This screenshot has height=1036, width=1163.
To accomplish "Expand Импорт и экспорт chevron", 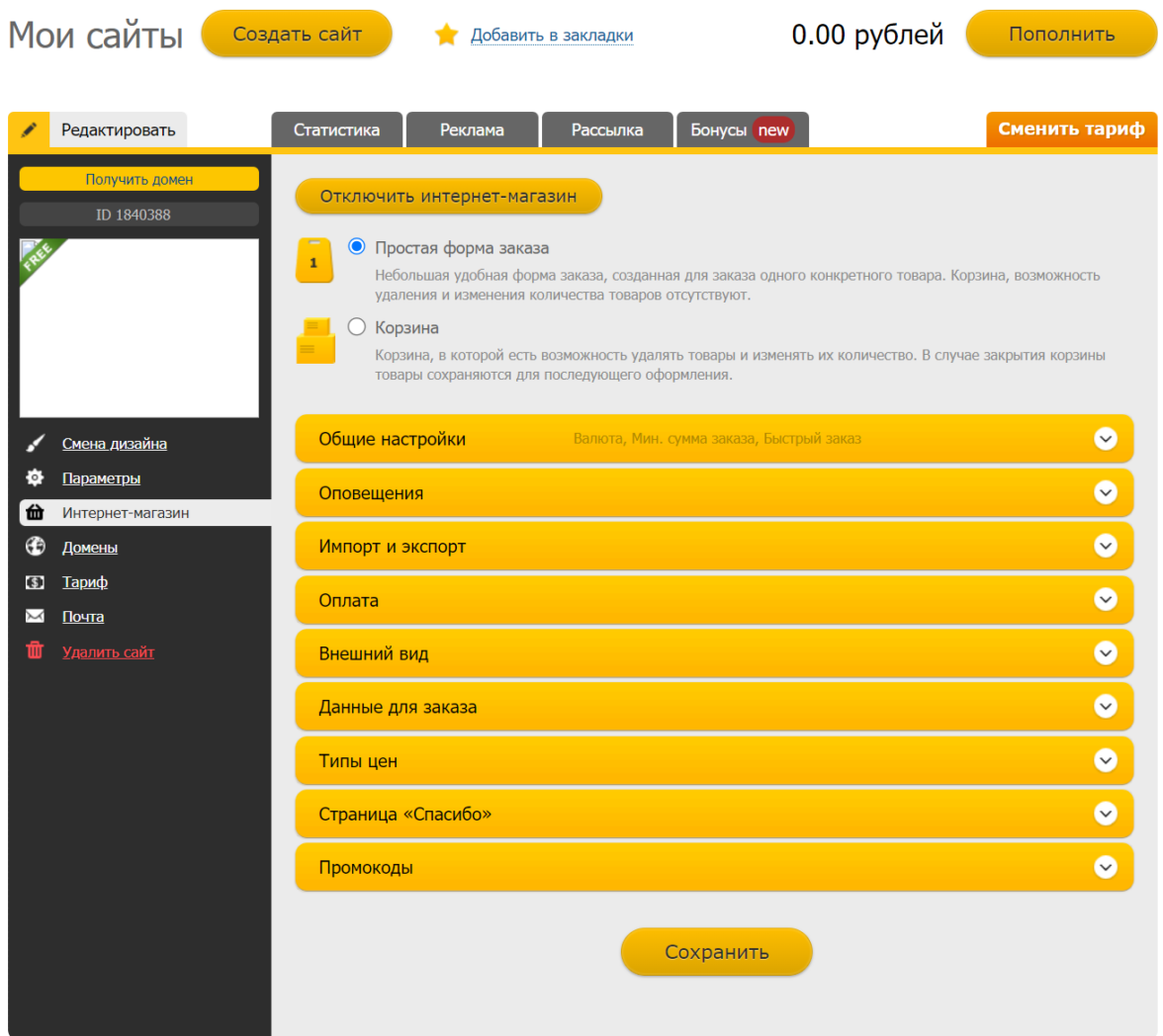I will coord(1106,546).
